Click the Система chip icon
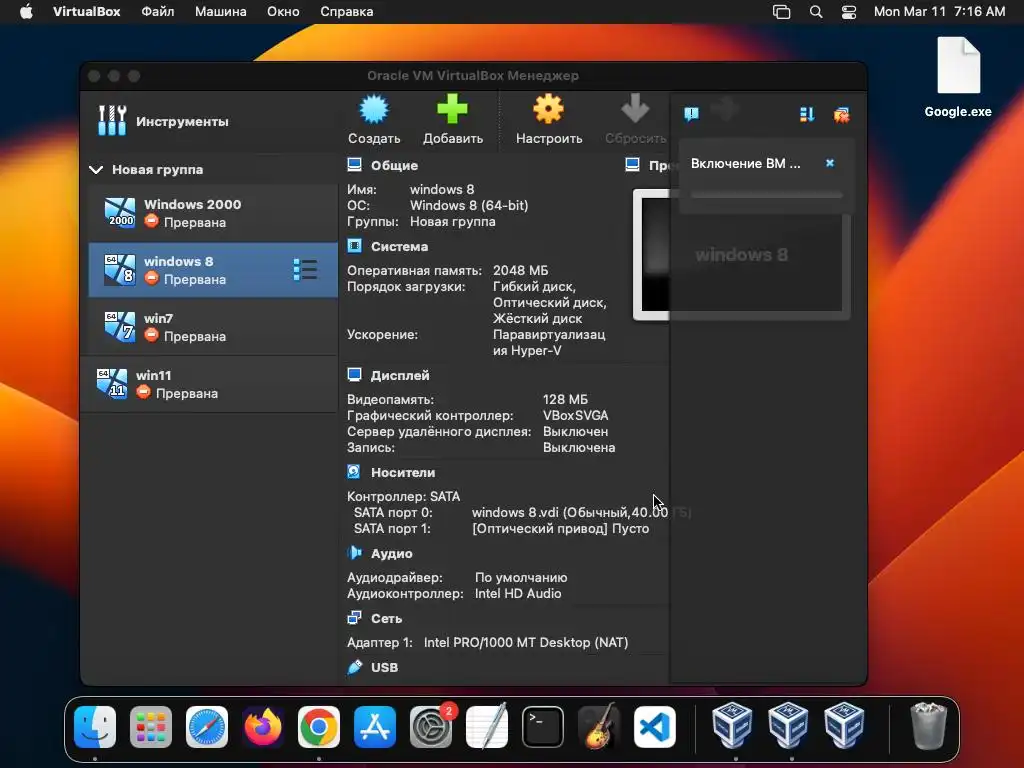 354,246
